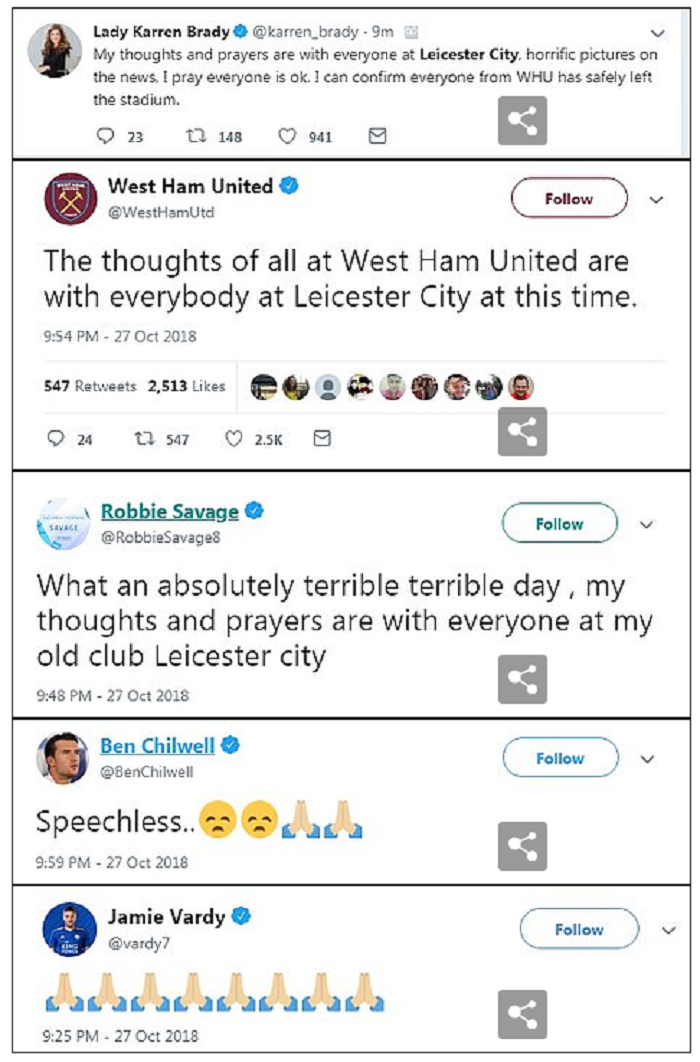View the 2,513 Likes list
This screenshot has height=1062, width=700.
click(x=186, y=387)
